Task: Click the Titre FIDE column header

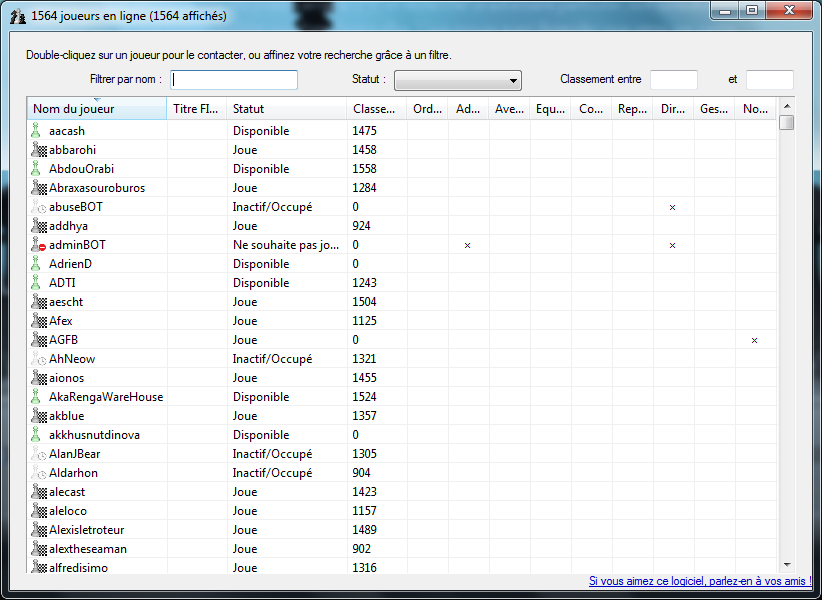Action: click(x=196, y=109)
